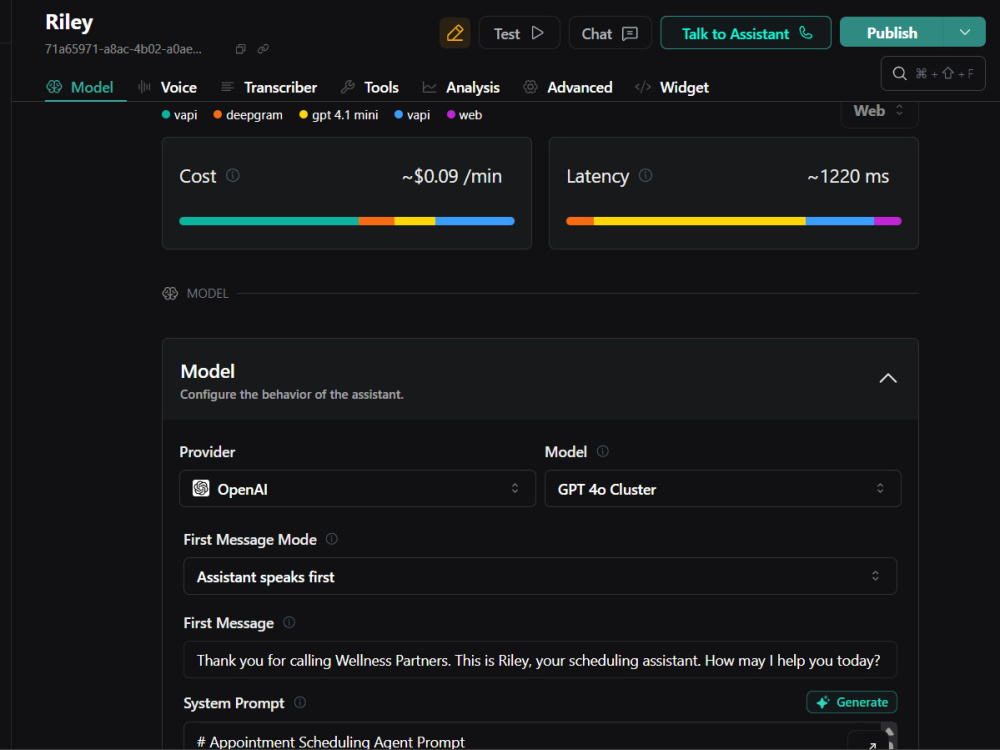Click the assistant ID text 71a65971
The height and width of the screenshot is (750, 1000).
[x=123, y=49]
